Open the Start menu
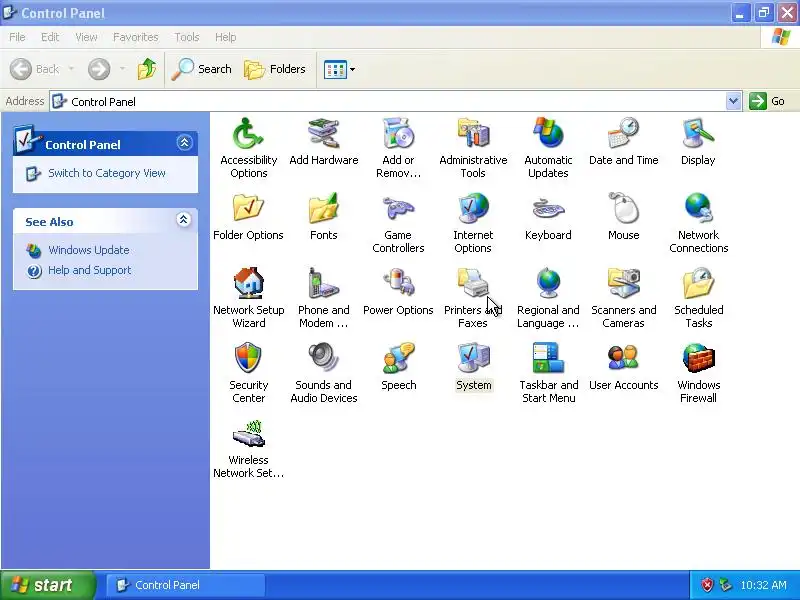Screen dimensions: 800x600 [x=48, y=585]
